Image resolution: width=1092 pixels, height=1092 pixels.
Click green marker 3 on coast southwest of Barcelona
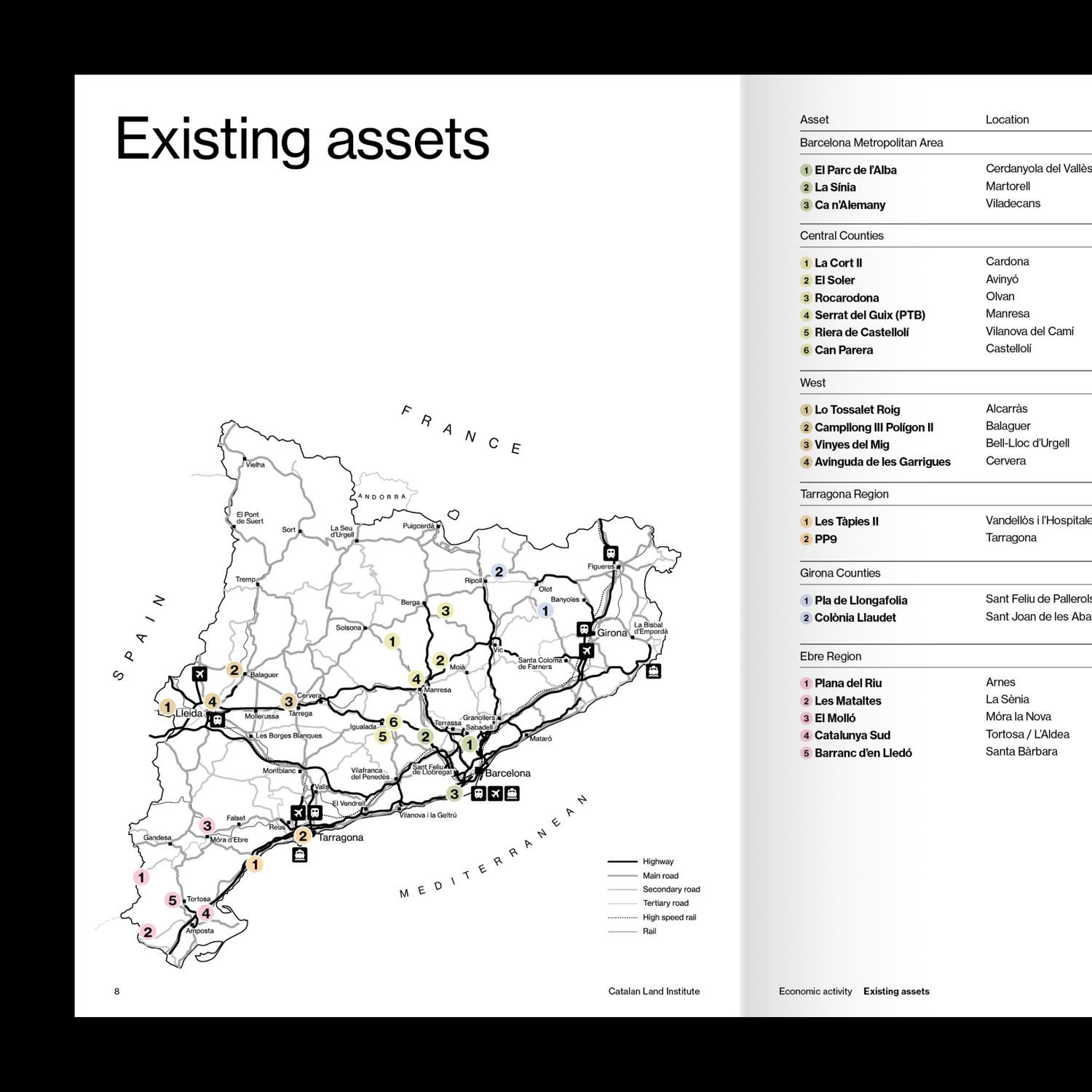454,794
